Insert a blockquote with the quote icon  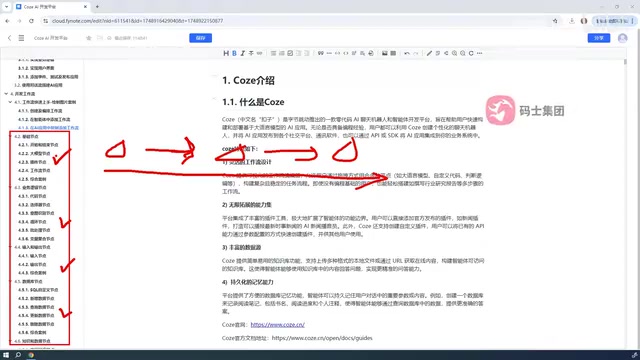point(320,53)
